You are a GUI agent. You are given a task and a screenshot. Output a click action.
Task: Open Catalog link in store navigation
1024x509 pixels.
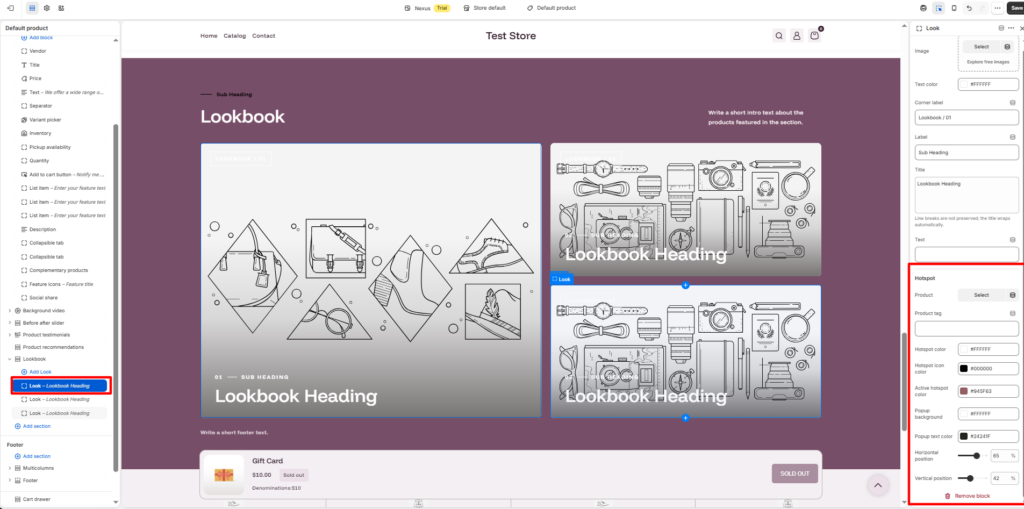(x=234, y=36)
